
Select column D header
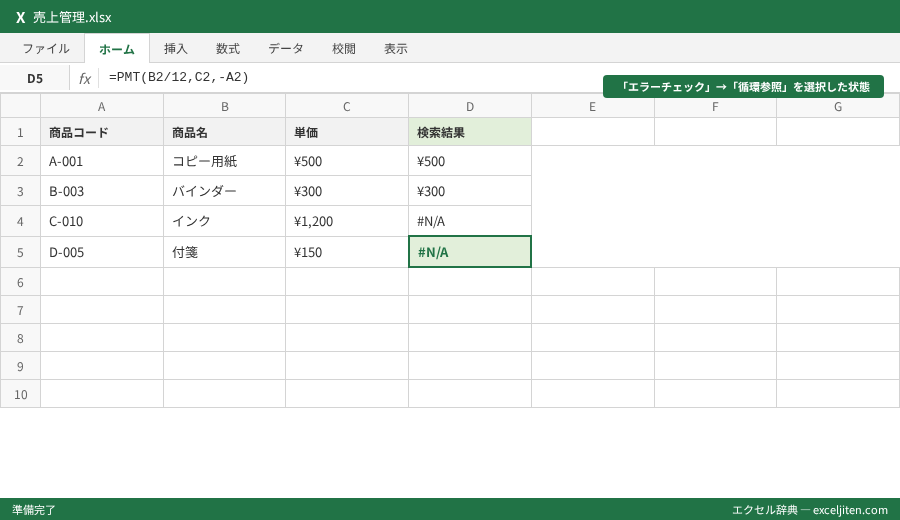click(x=470, y=106)
